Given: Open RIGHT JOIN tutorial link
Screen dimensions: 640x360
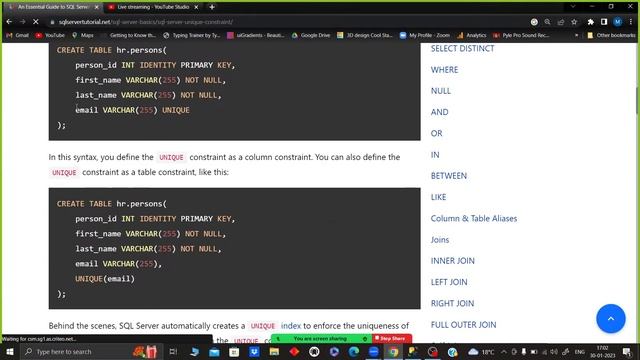Looking at the screenshot, I should 452,303.
